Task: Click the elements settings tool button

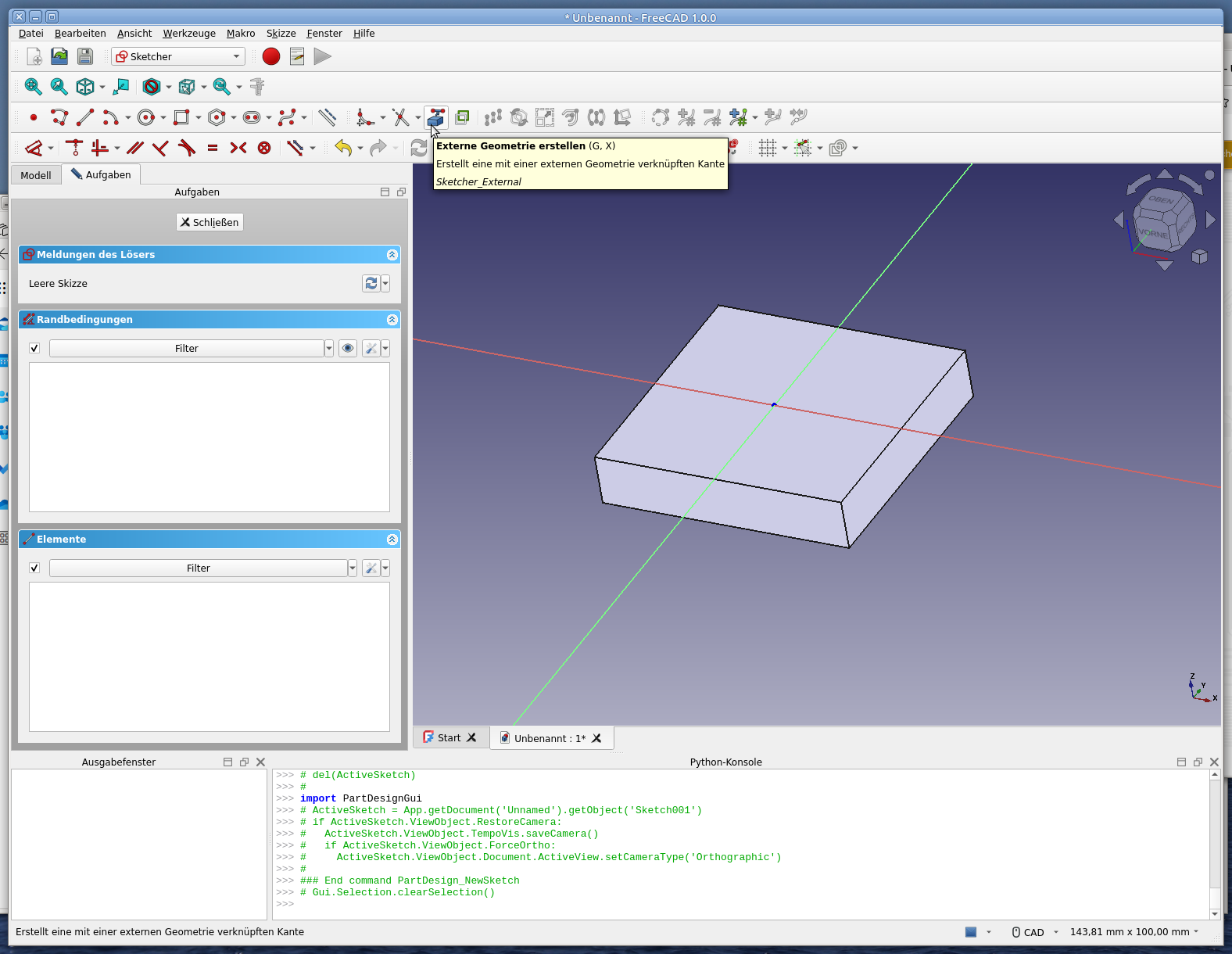Action: point(371,568)
